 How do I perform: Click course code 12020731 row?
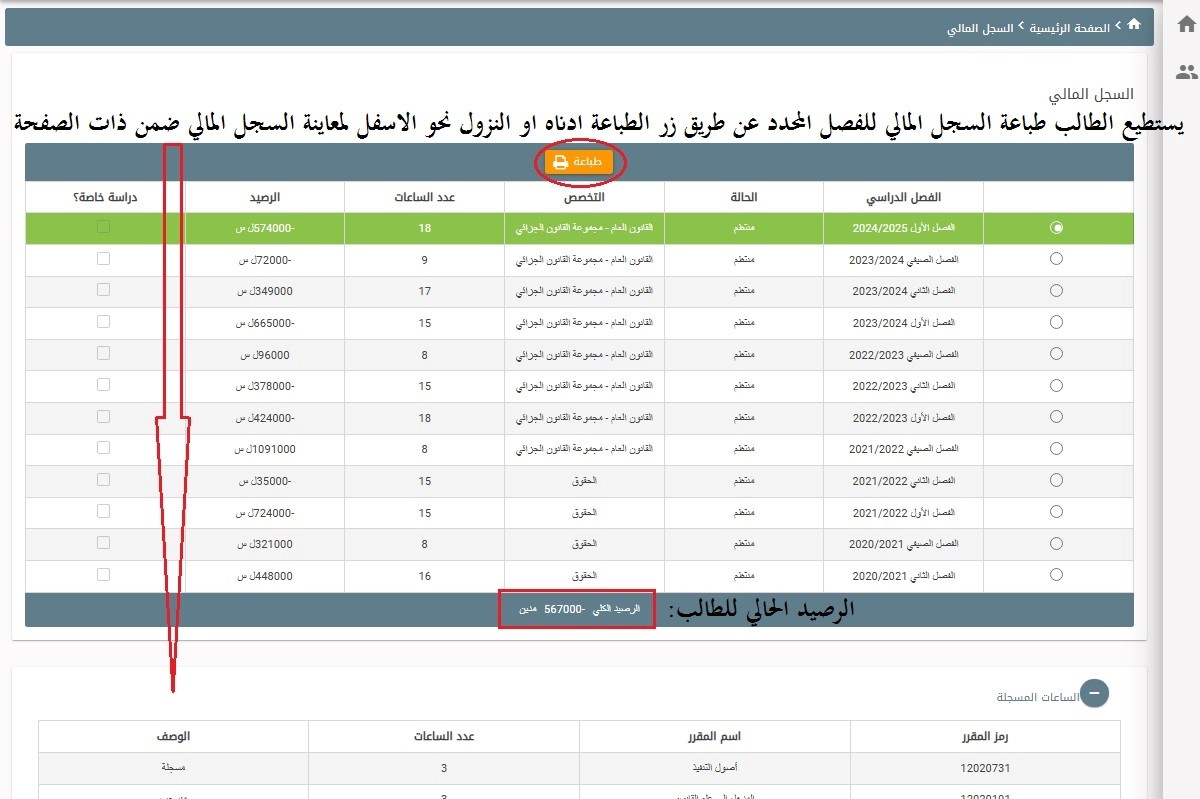click(x=986, y=768)
